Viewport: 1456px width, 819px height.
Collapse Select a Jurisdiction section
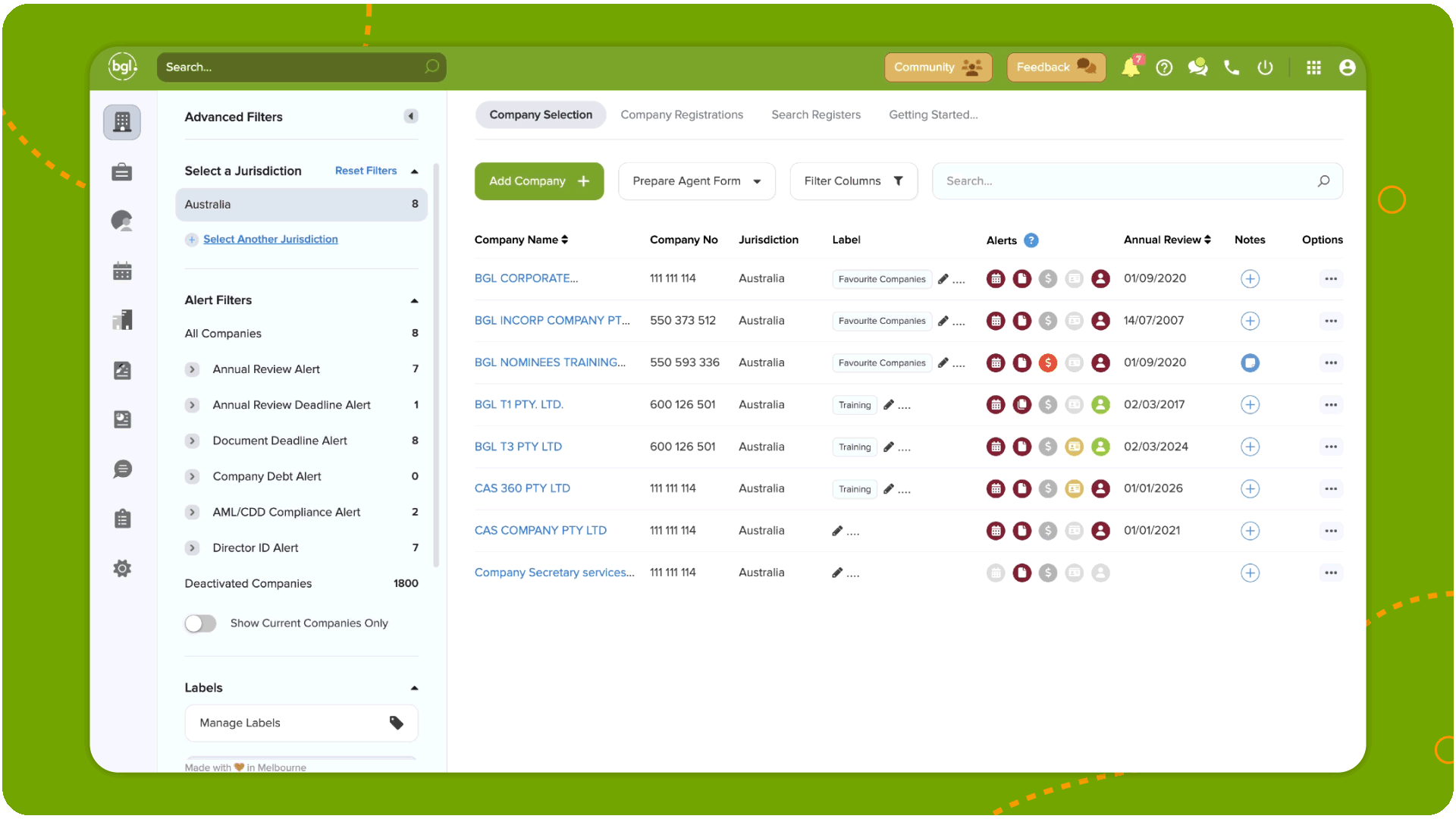tap(414, 171)
